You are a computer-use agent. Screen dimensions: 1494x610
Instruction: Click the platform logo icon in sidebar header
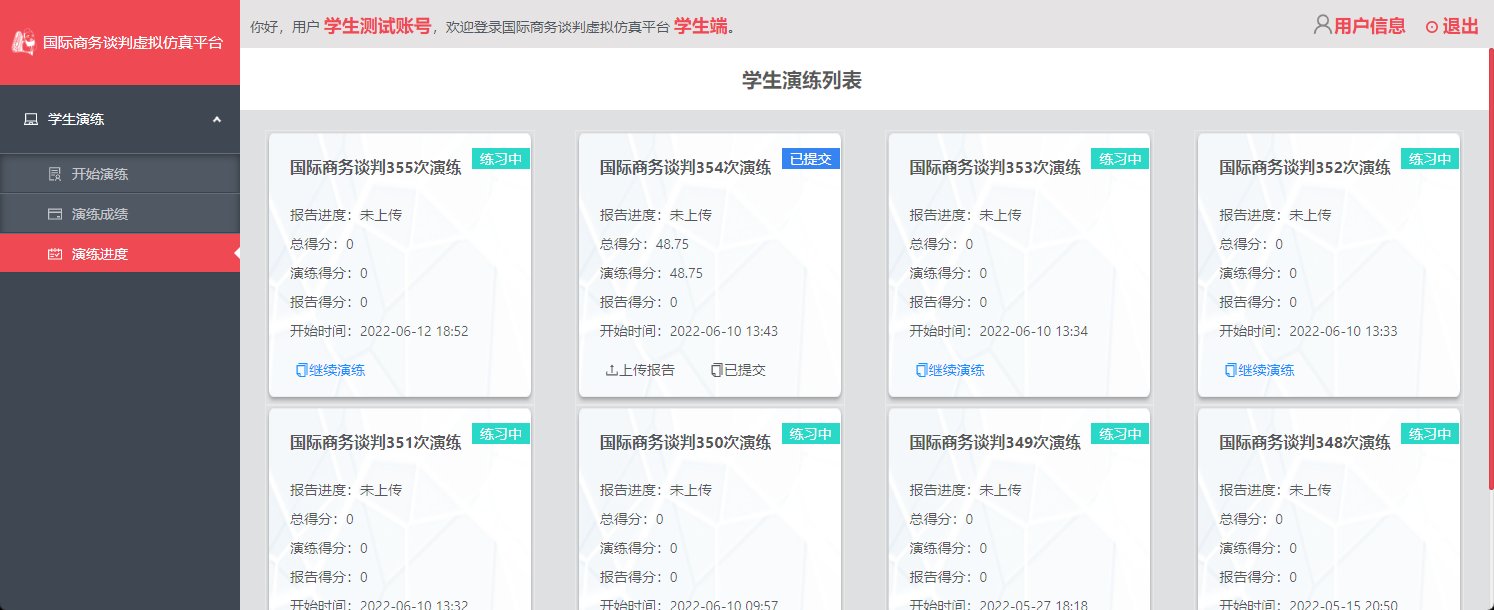click(x=23, y=43)
